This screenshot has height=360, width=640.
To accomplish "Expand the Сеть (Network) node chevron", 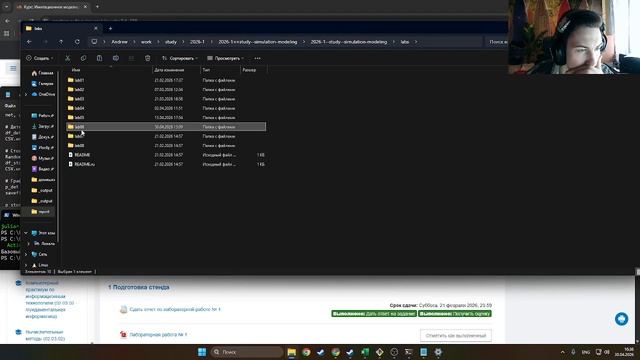I will pos(26,254).
